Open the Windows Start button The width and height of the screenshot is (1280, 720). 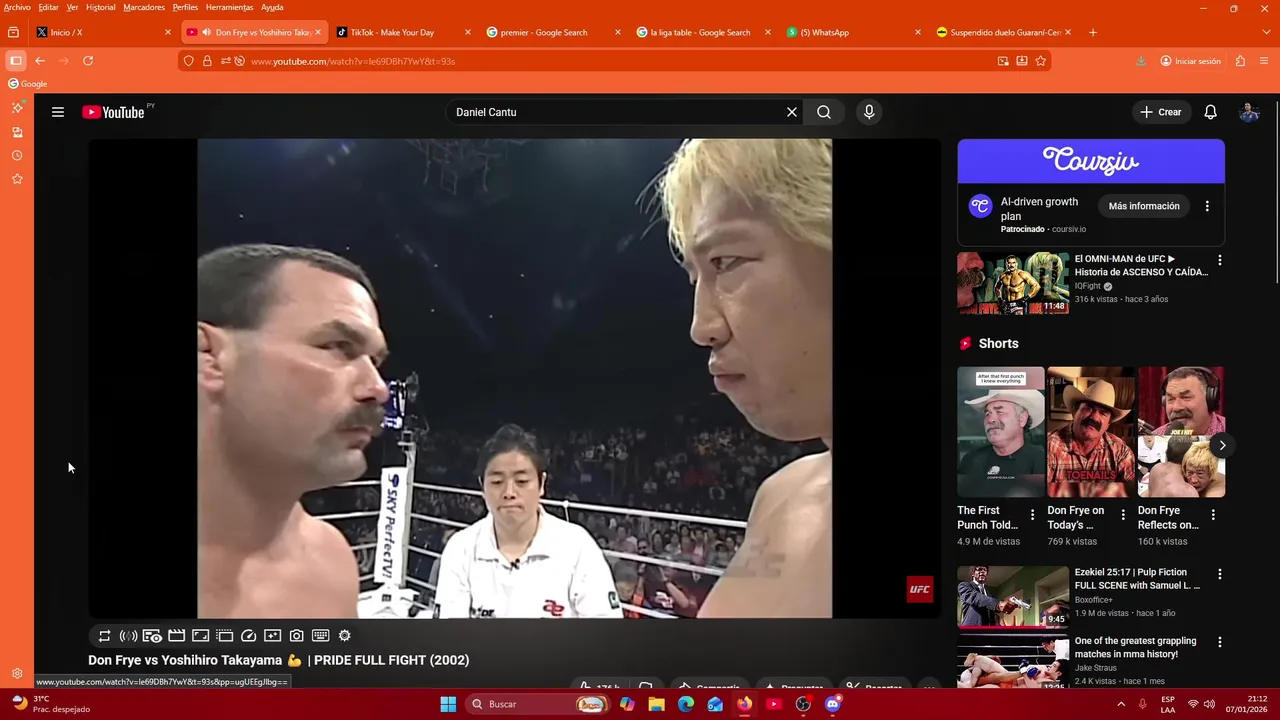tap(448, 704)
